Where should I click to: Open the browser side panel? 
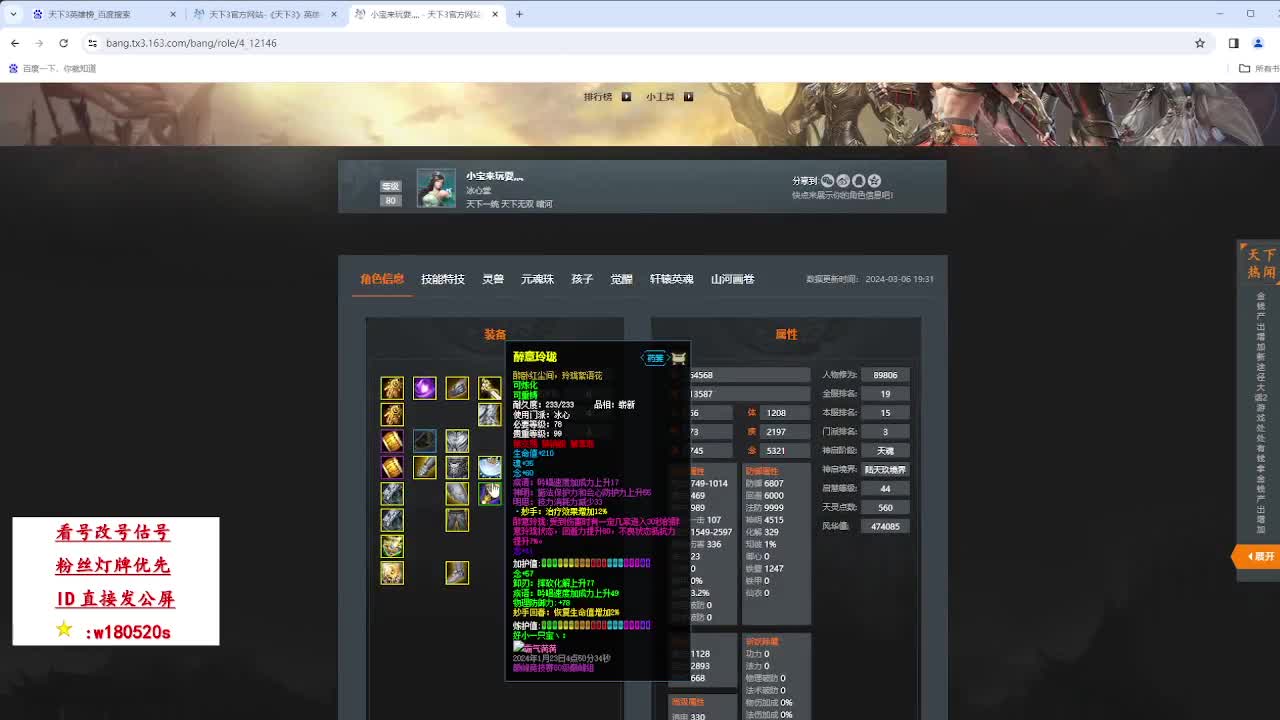coord(1233,43)
